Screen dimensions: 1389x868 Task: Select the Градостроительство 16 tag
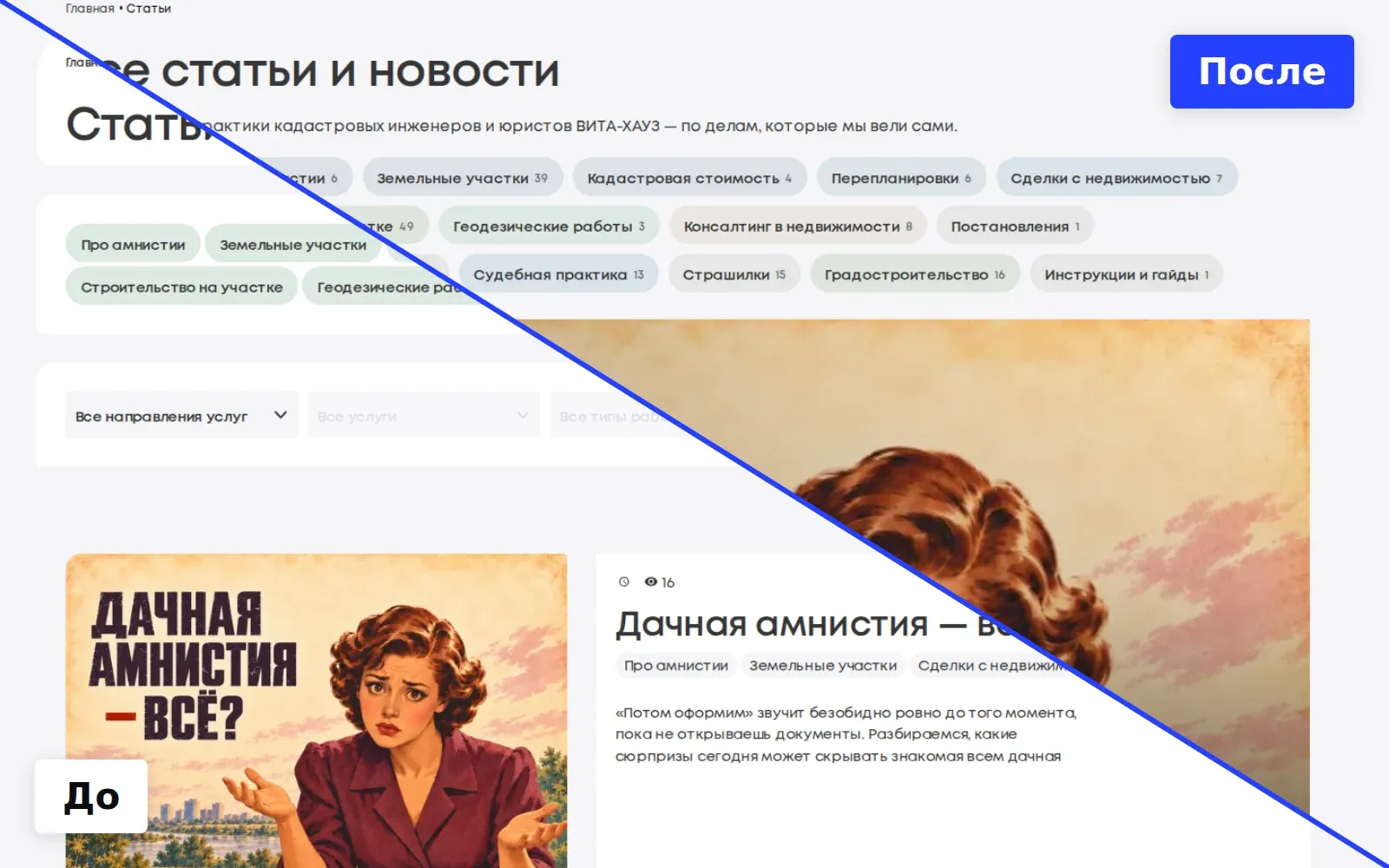(915, 274)
